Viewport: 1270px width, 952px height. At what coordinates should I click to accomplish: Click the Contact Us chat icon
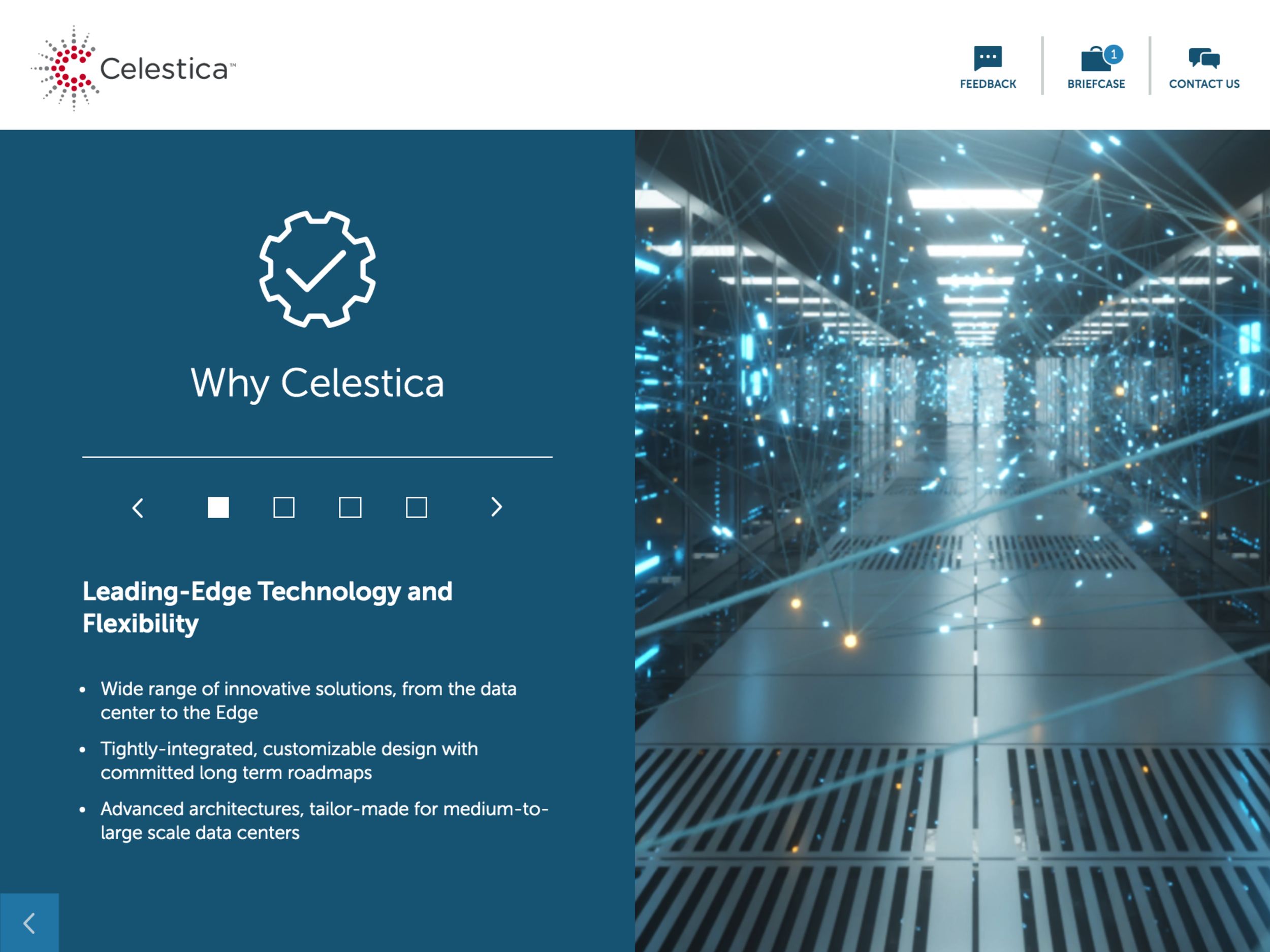(x=1204, y=58)
